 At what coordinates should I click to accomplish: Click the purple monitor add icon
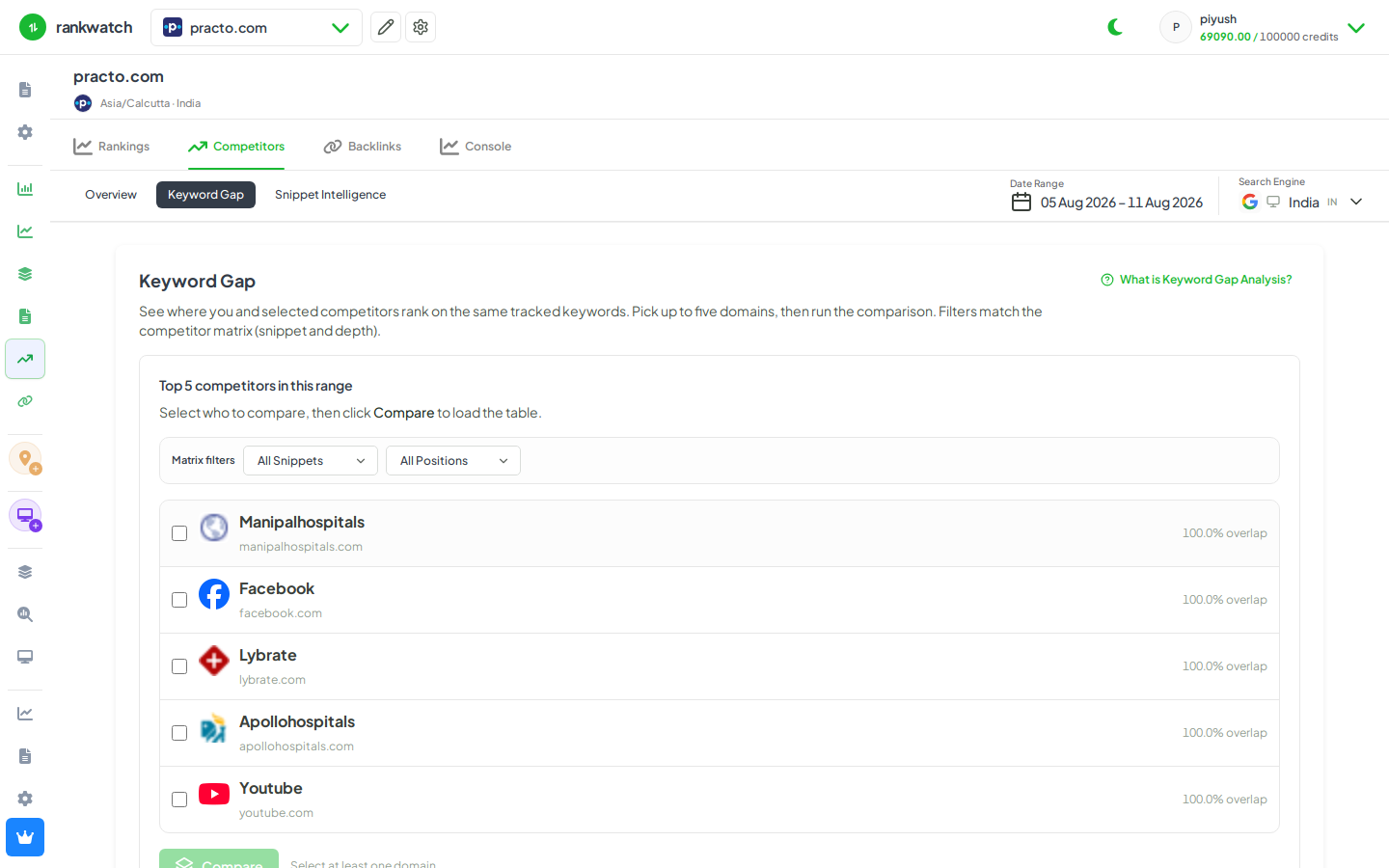click(x=25, y=515)
